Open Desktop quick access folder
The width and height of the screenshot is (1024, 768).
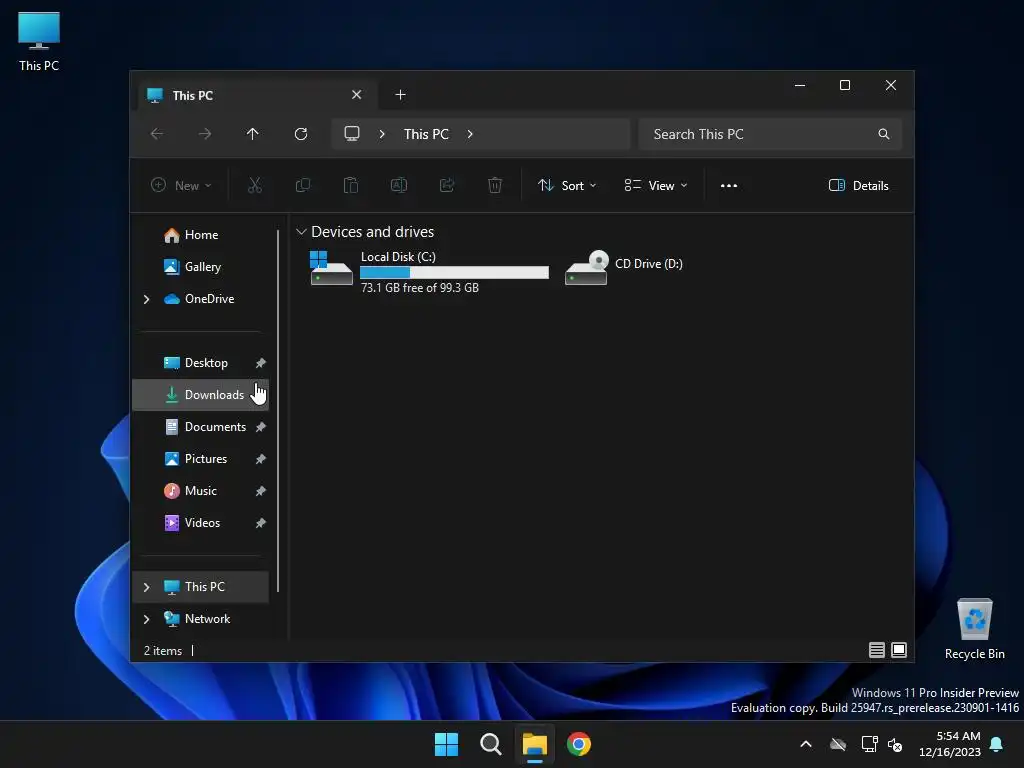point(200,363)
